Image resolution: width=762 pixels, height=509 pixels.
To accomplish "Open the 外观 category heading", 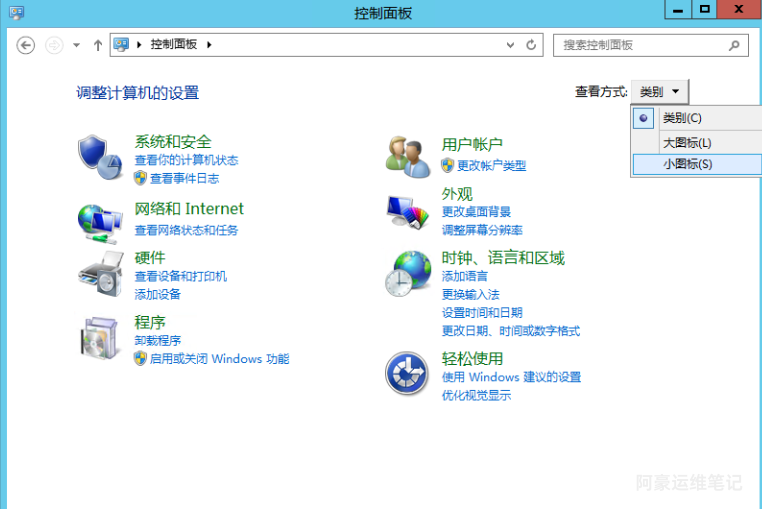I will pos(457,193).
